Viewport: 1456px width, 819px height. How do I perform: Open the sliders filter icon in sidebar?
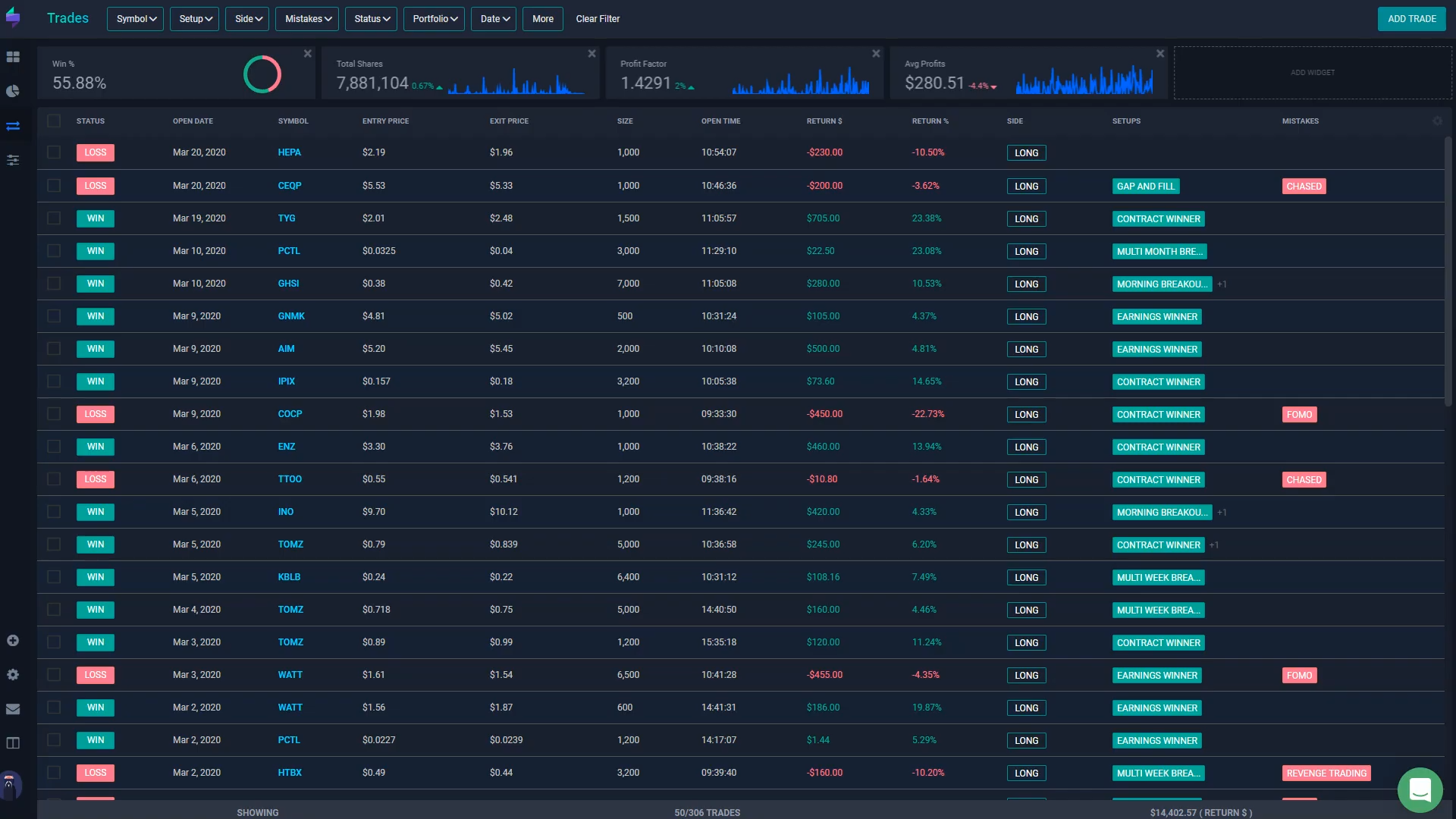(13, 160)
